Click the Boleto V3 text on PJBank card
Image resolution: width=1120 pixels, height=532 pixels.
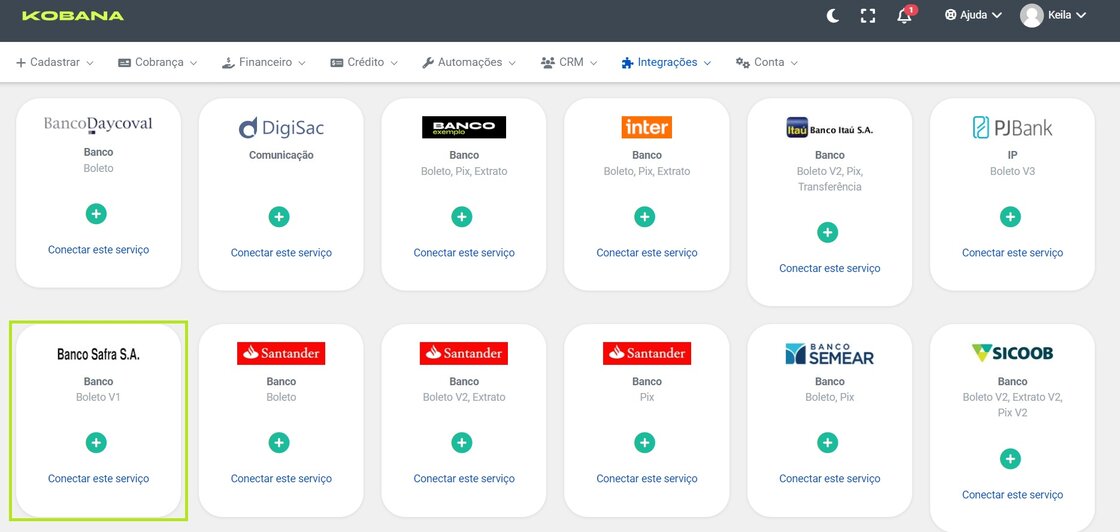1013,171
